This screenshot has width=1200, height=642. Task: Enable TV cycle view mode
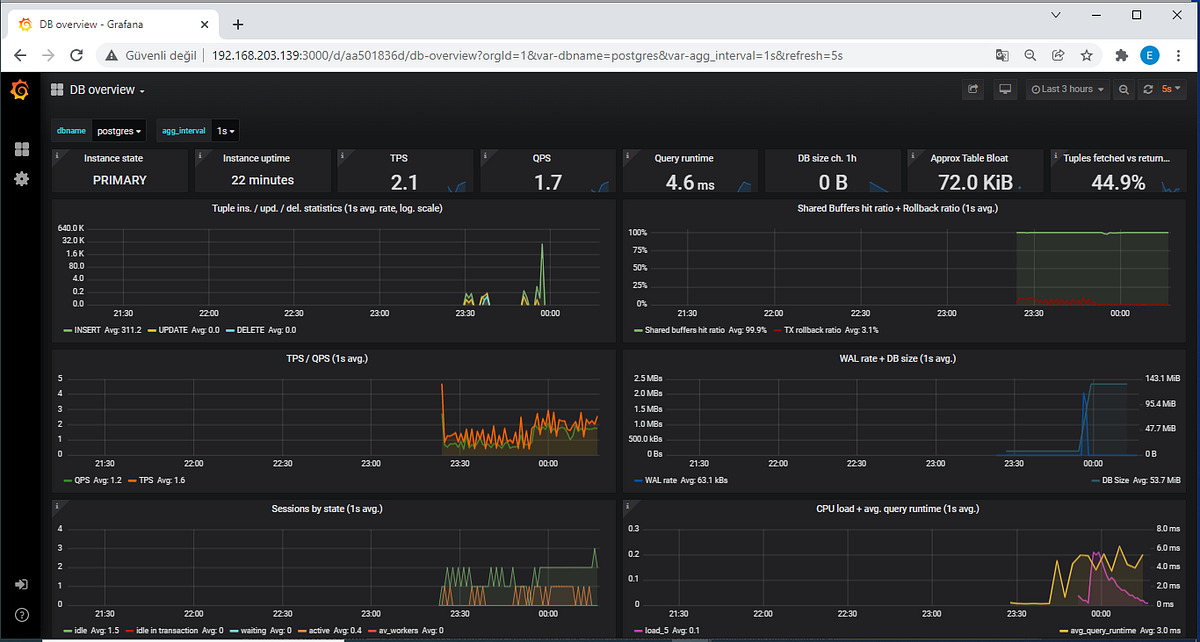tap(1004, 89)
